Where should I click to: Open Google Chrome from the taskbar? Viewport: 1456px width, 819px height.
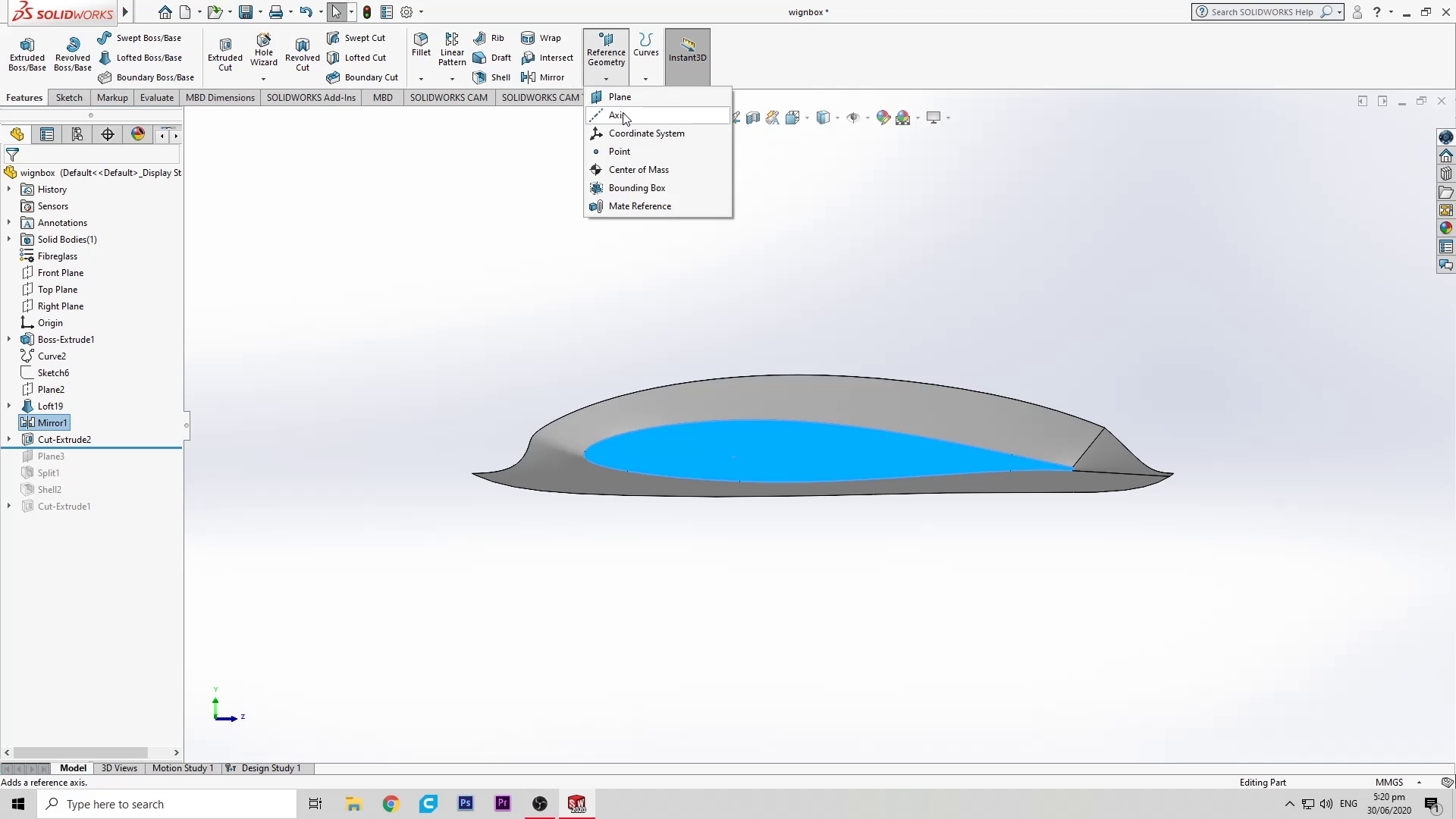(391, 804)
